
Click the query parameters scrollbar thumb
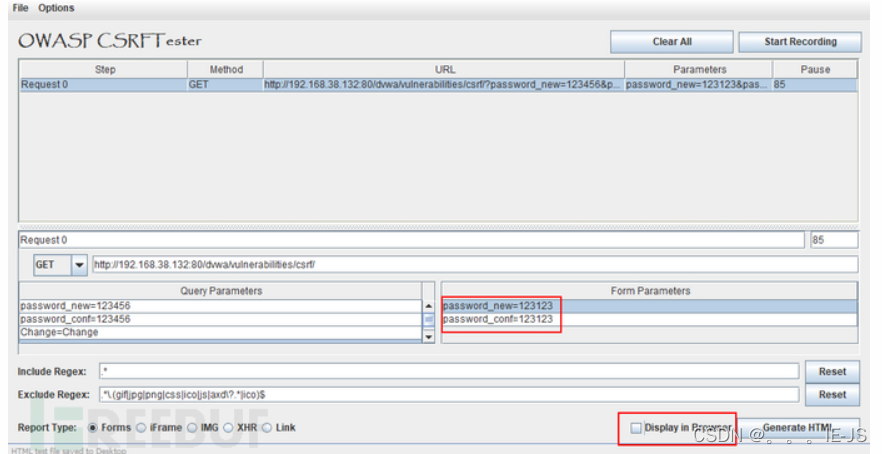(x=429, y=320)
